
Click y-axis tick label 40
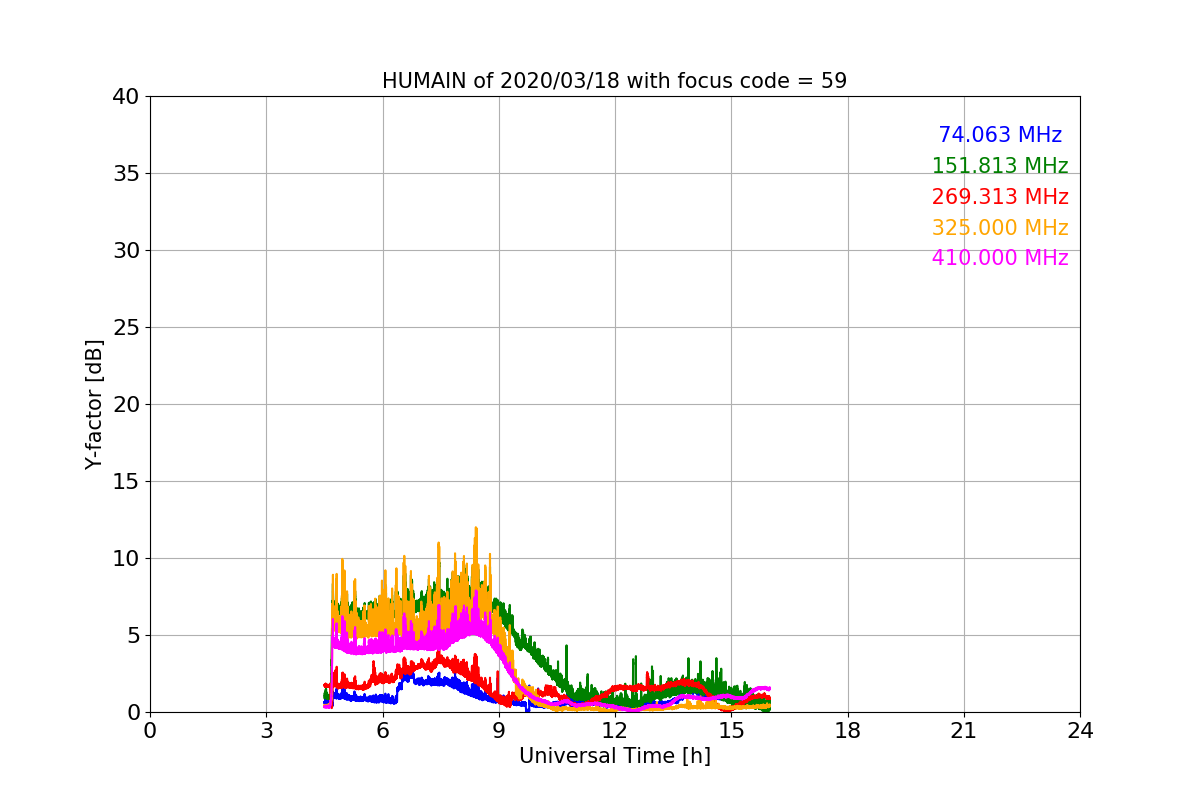click(126, 97)
